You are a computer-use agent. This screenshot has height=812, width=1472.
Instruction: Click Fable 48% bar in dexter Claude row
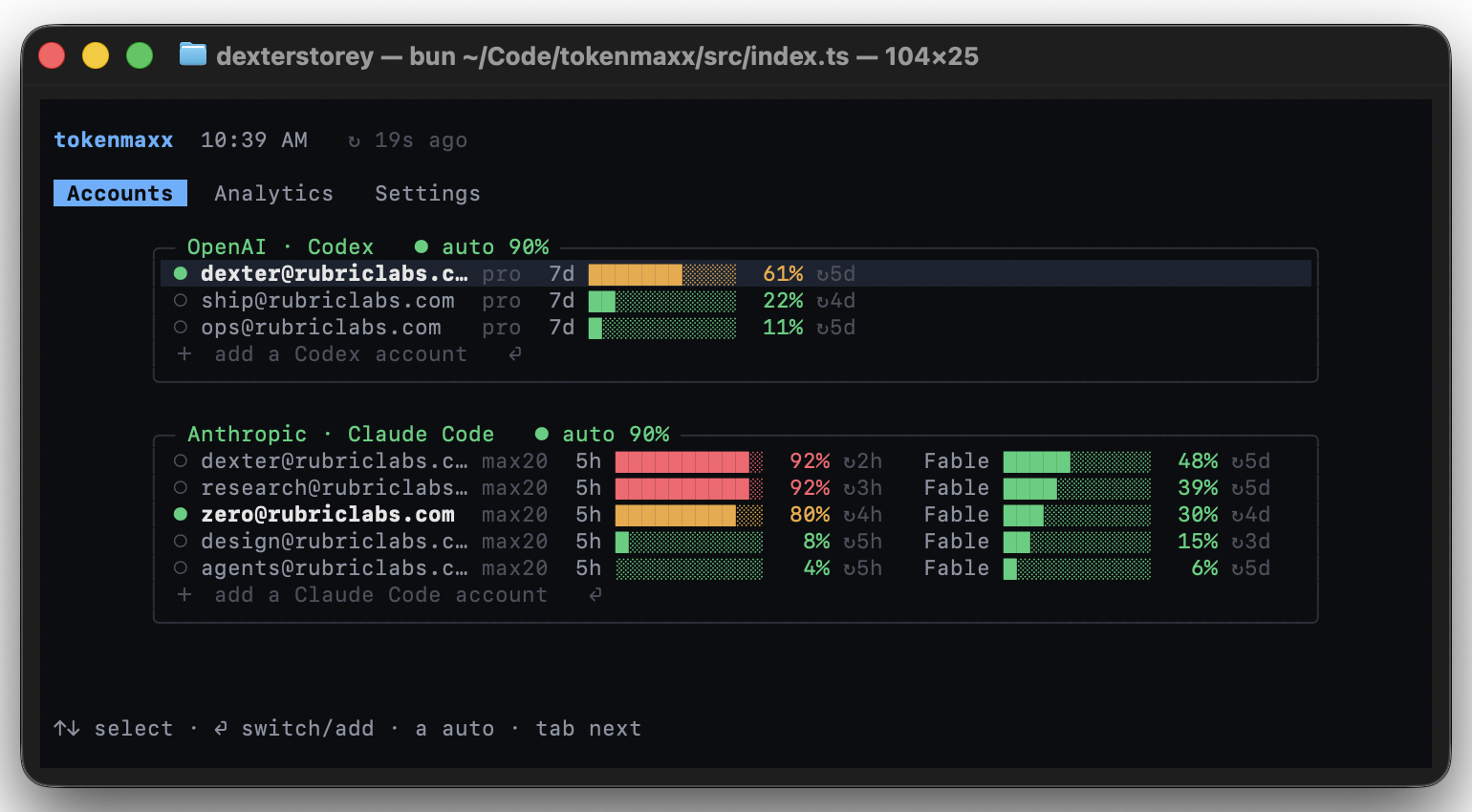(1077, 462)
